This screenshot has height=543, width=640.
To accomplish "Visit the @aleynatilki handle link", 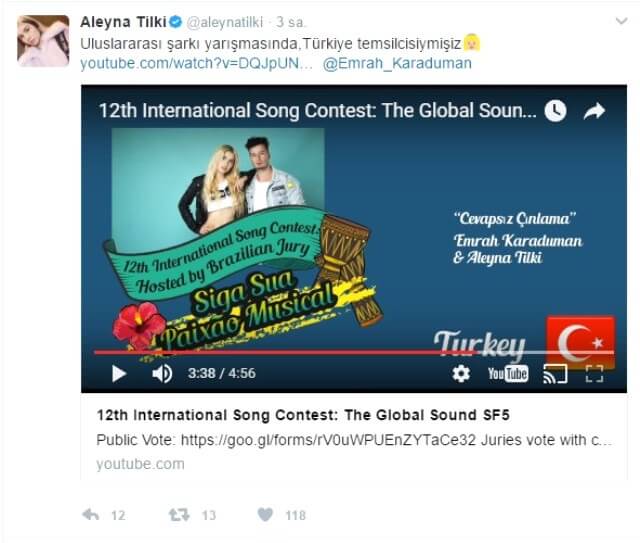I will coord(224,22).
